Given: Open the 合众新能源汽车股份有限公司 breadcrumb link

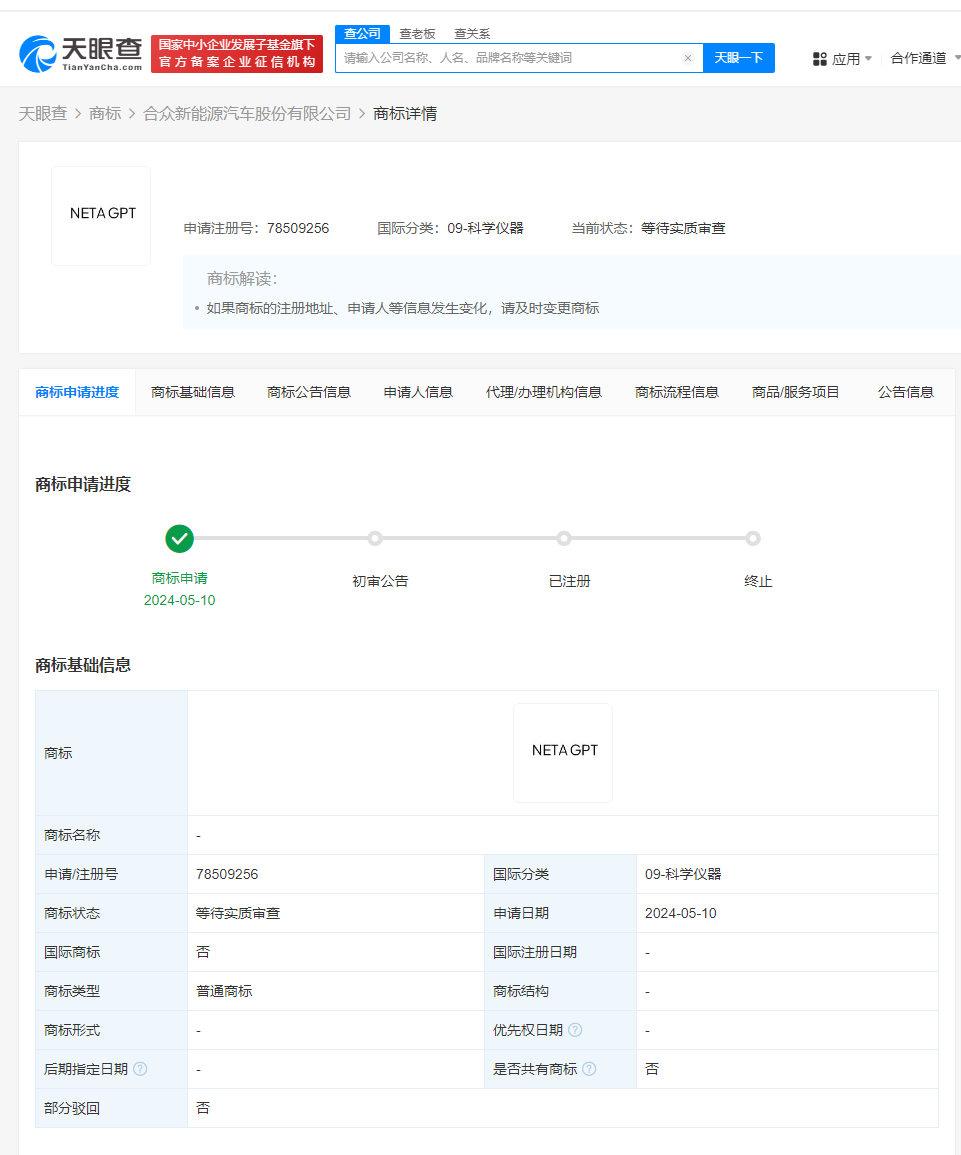Looking at the screenshot, I should [x=247, y=113].
